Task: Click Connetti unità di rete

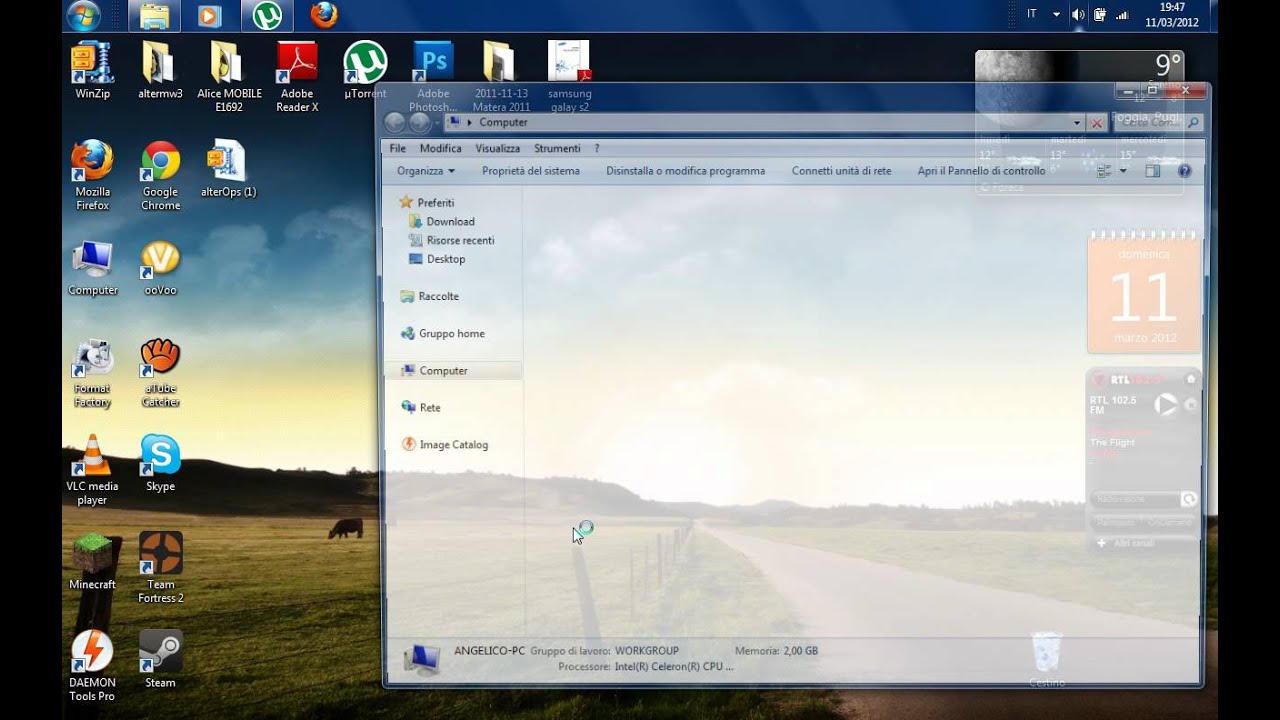Action: (842, 171)
